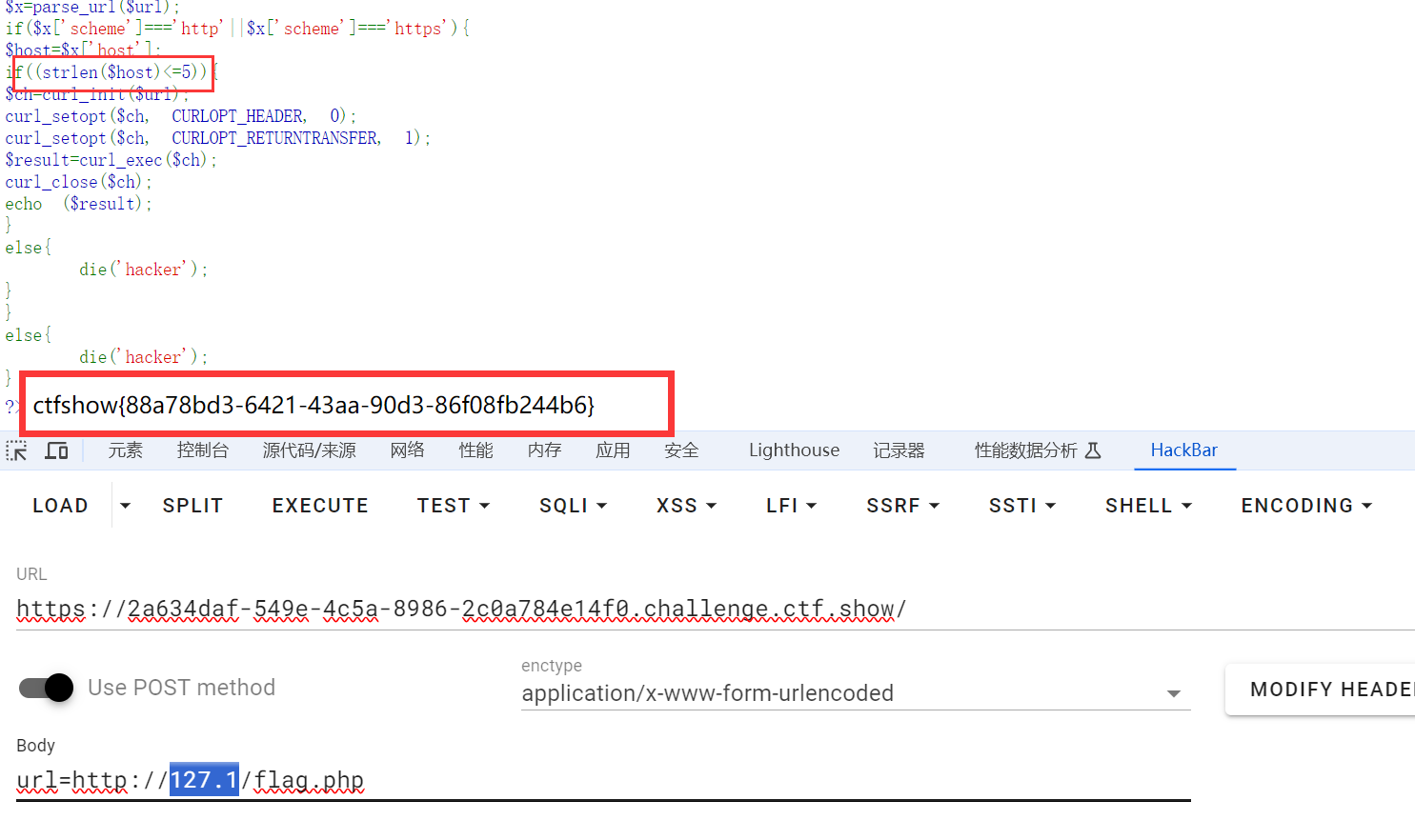
Task: Toggle the device toolbar icon
Action: point(56,450)
